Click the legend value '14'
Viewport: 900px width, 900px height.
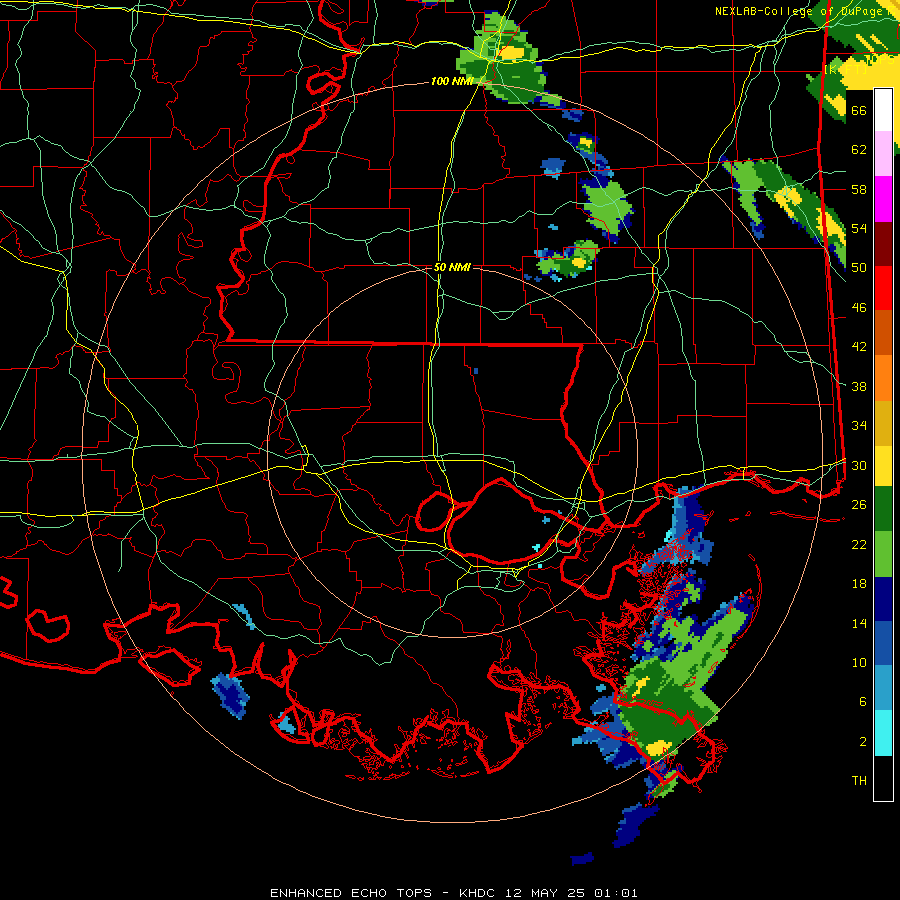coord(859,623)
